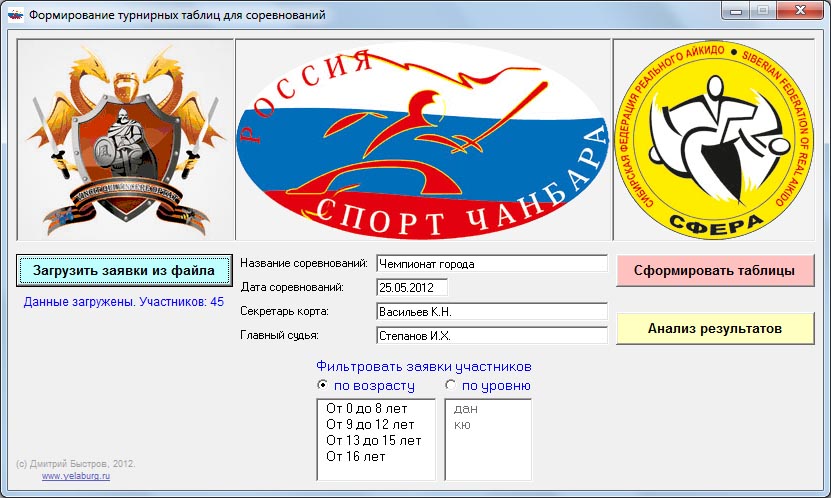Close the tournament tables window
Screen dimensions: 831x498
click(x=800, y=11)
